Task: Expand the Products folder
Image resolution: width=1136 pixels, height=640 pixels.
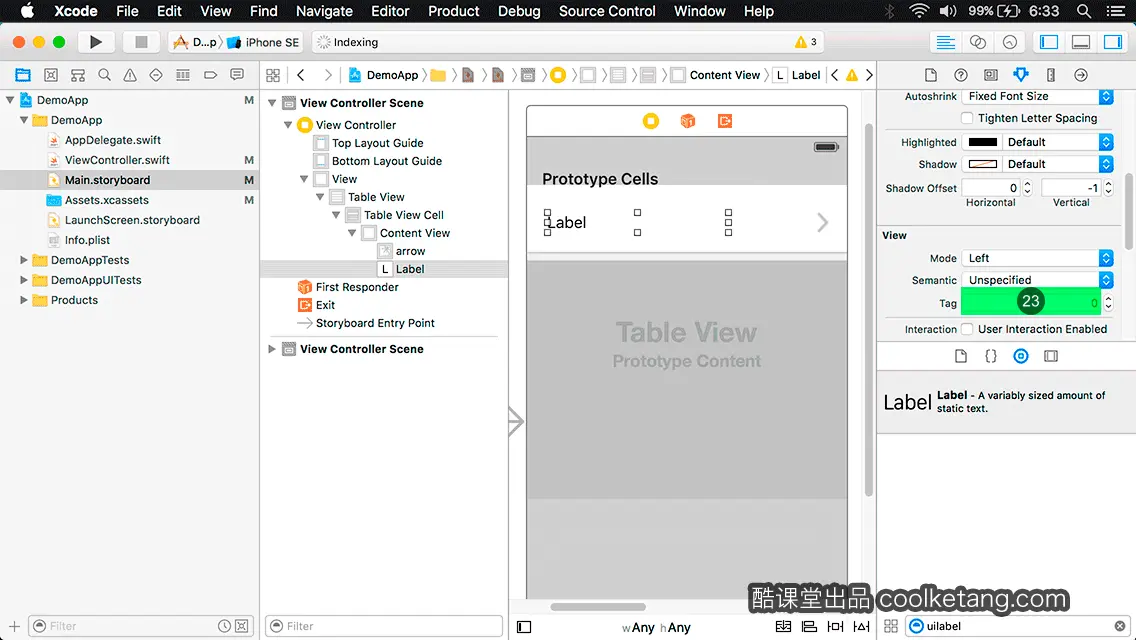Action: [24, 300]
